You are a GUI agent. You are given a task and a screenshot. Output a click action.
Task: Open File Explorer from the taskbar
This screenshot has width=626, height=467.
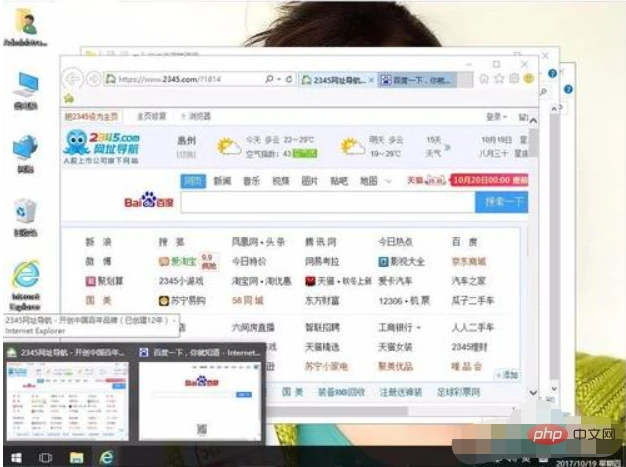coord(76,457)
